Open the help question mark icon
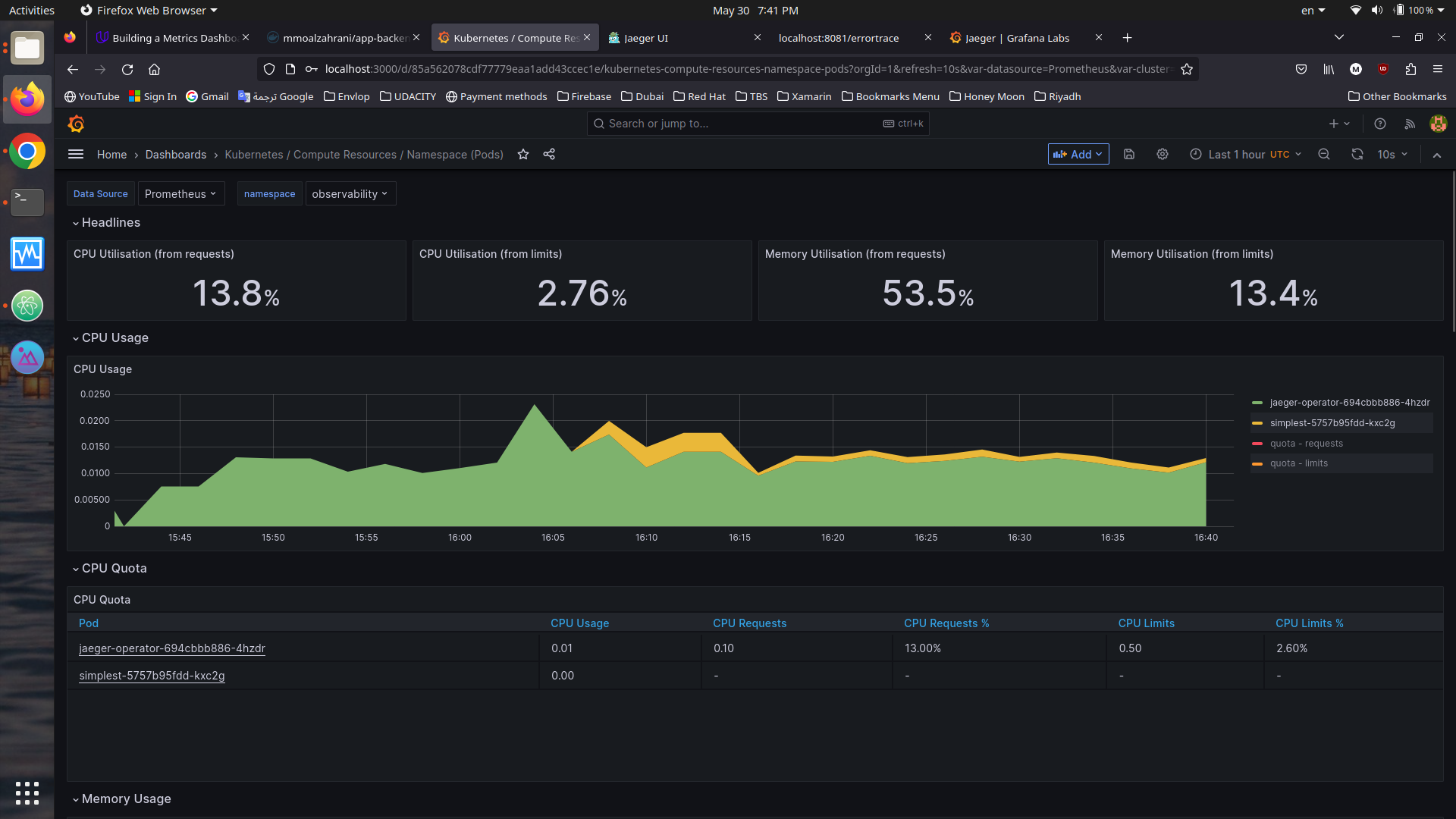Viewport: 1456px width, 819px height. coord(1379,124)
